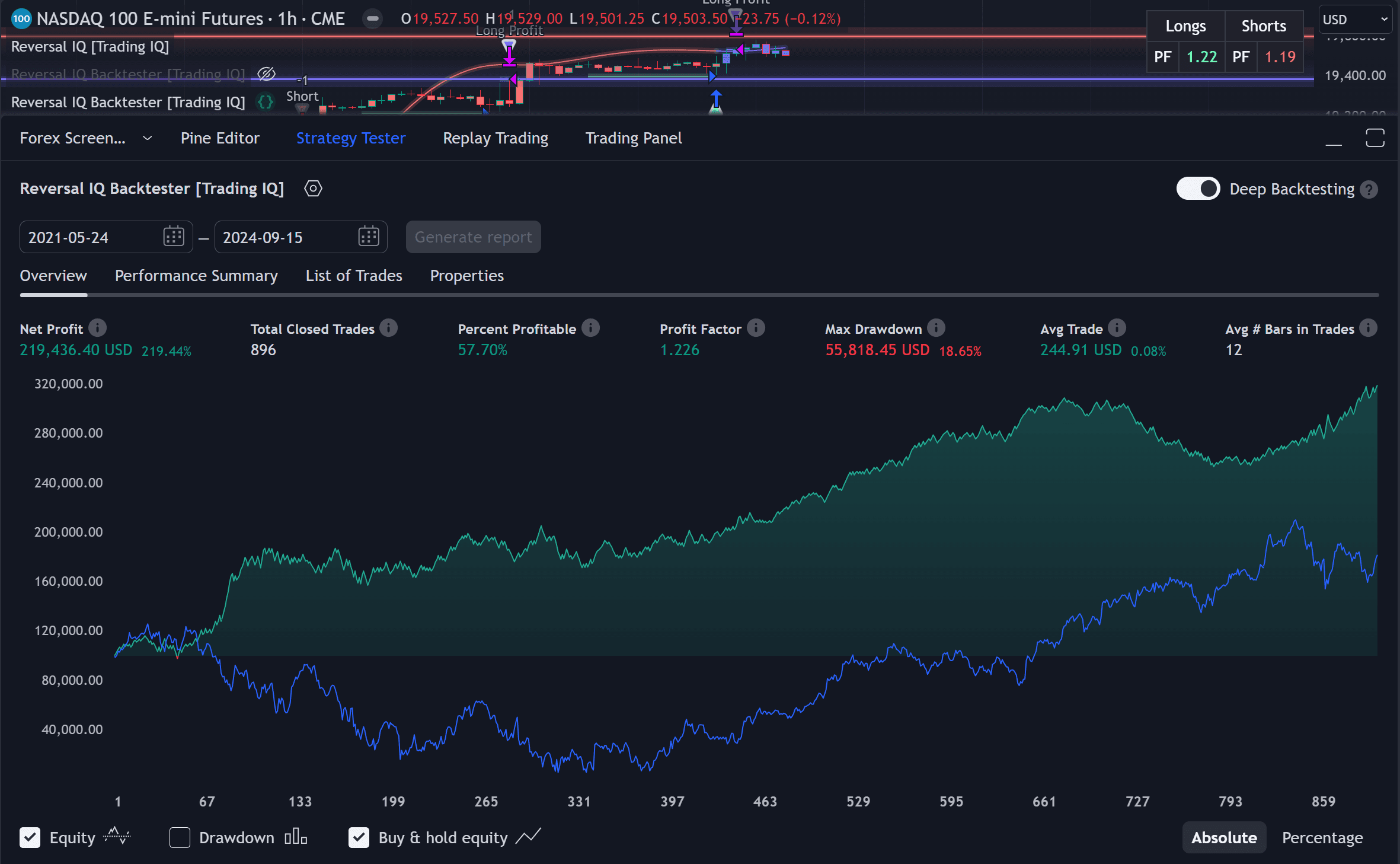Uncheck the Equity checkbox

tap(30, 837)
